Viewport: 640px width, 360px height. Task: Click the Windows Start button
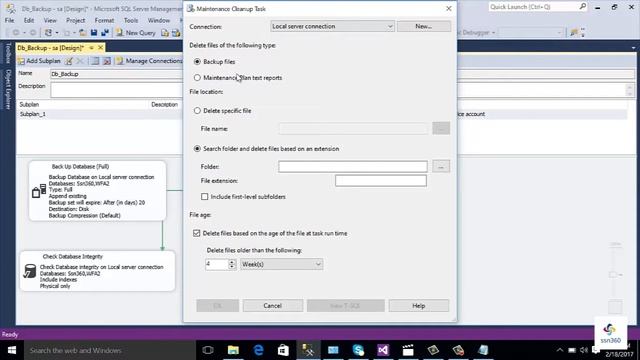click(12, 350)
